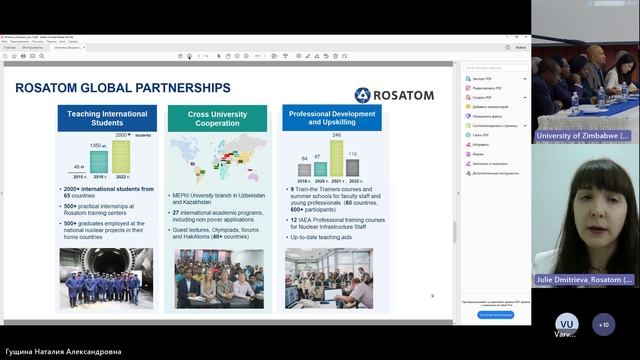Click the More tools entry
Image resolution: width=640 pixels, height=360 pixels.
pos(492,173)
